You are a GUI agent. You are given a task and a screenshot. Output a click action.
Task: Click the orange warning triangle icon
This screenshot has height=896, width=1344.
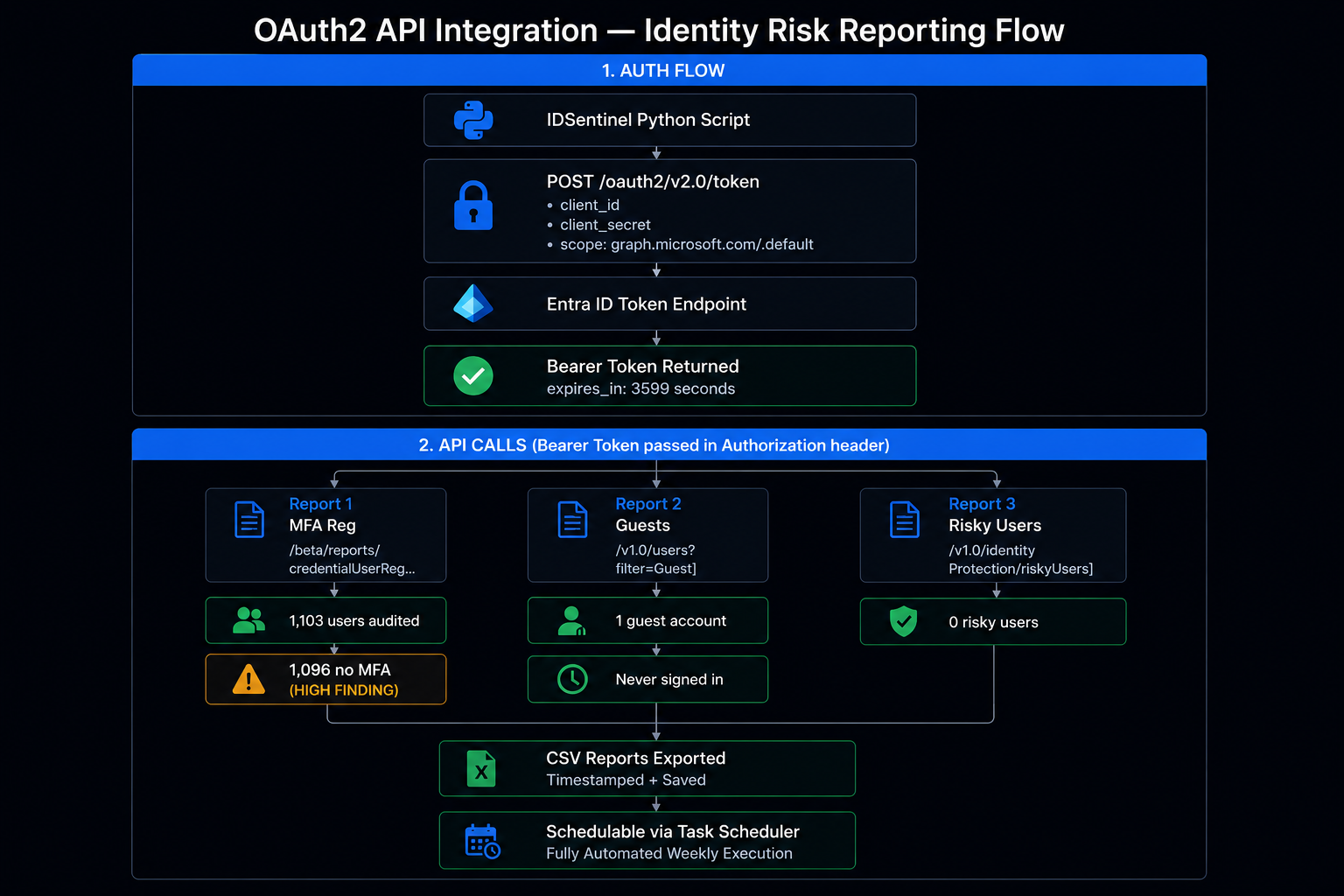tap(249, 679)
